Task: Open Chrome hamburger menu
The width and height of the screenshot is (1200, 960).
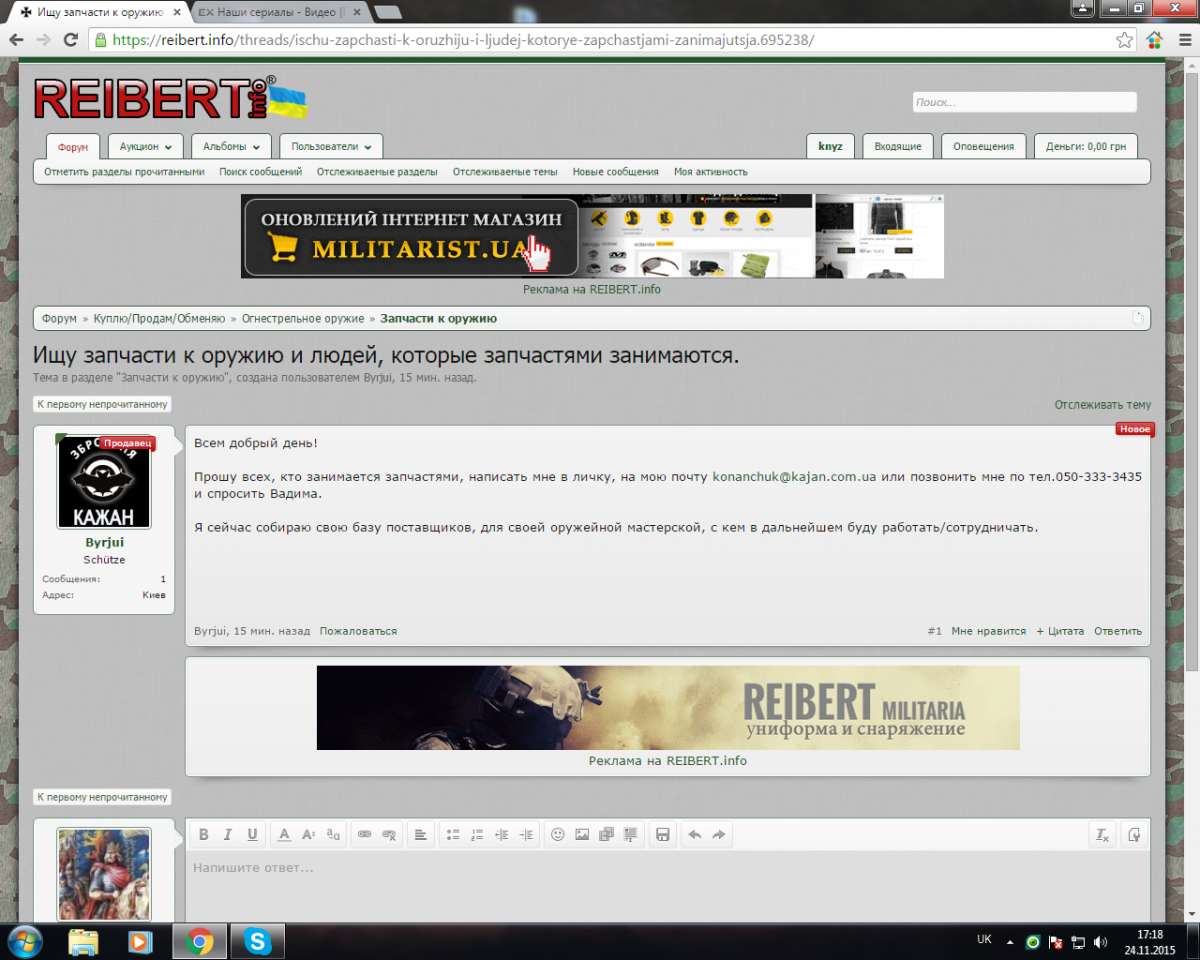Action: tap(1183, 40)
